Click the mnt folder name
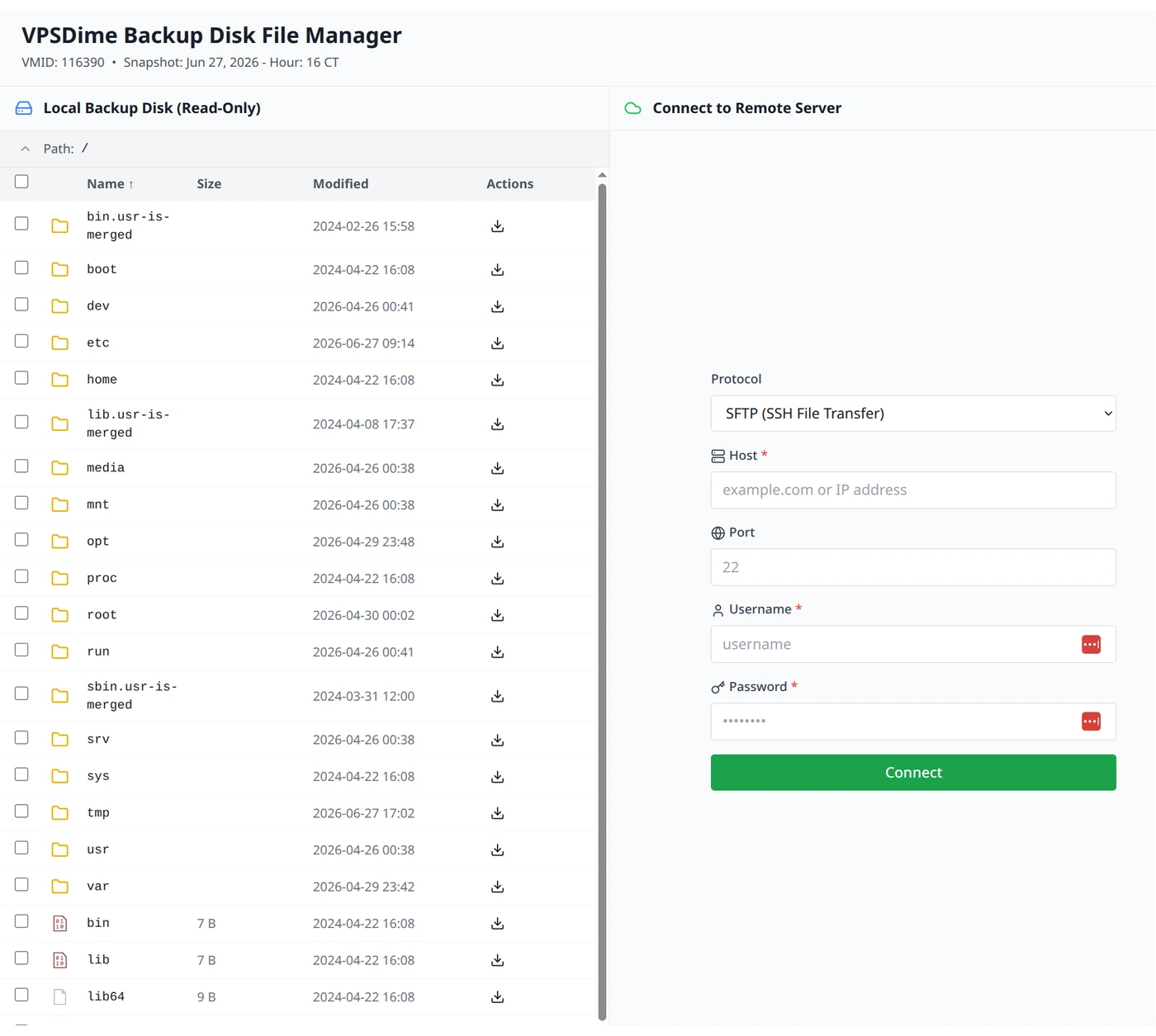This screenshot has height=1036, width=1156. (x=97, y=505)
